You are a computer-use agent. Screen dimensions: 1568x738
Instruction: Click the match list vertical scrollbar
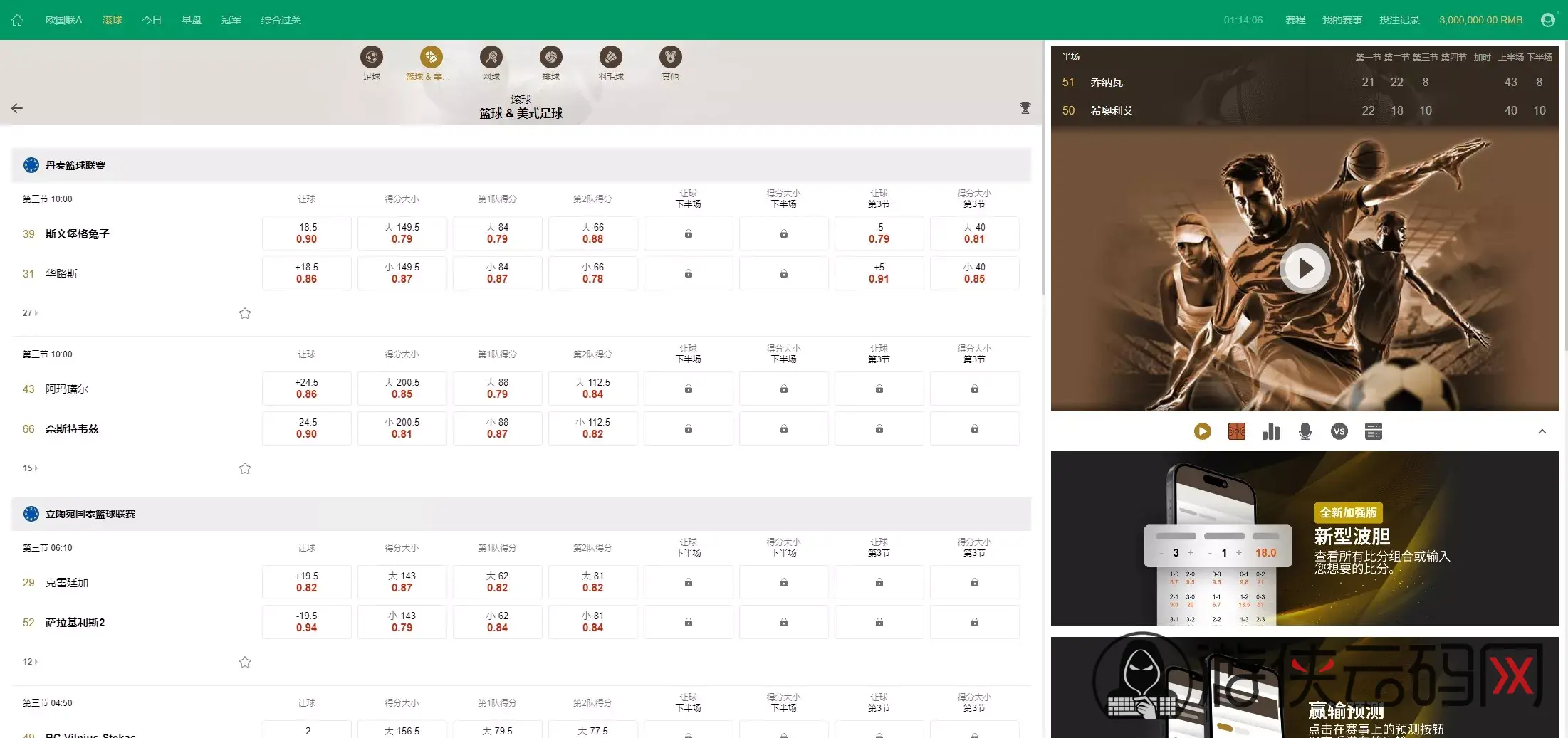[1043, 167]
